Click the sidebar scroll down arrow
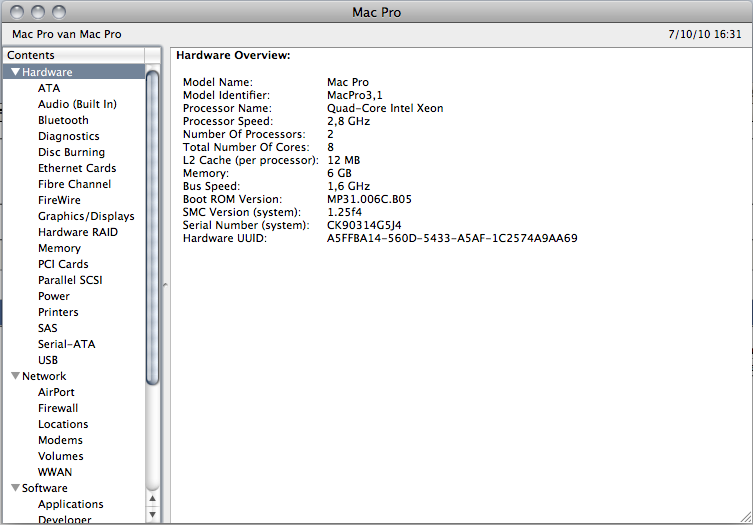Viewport: 753px width, 525px height. [152, 514]
